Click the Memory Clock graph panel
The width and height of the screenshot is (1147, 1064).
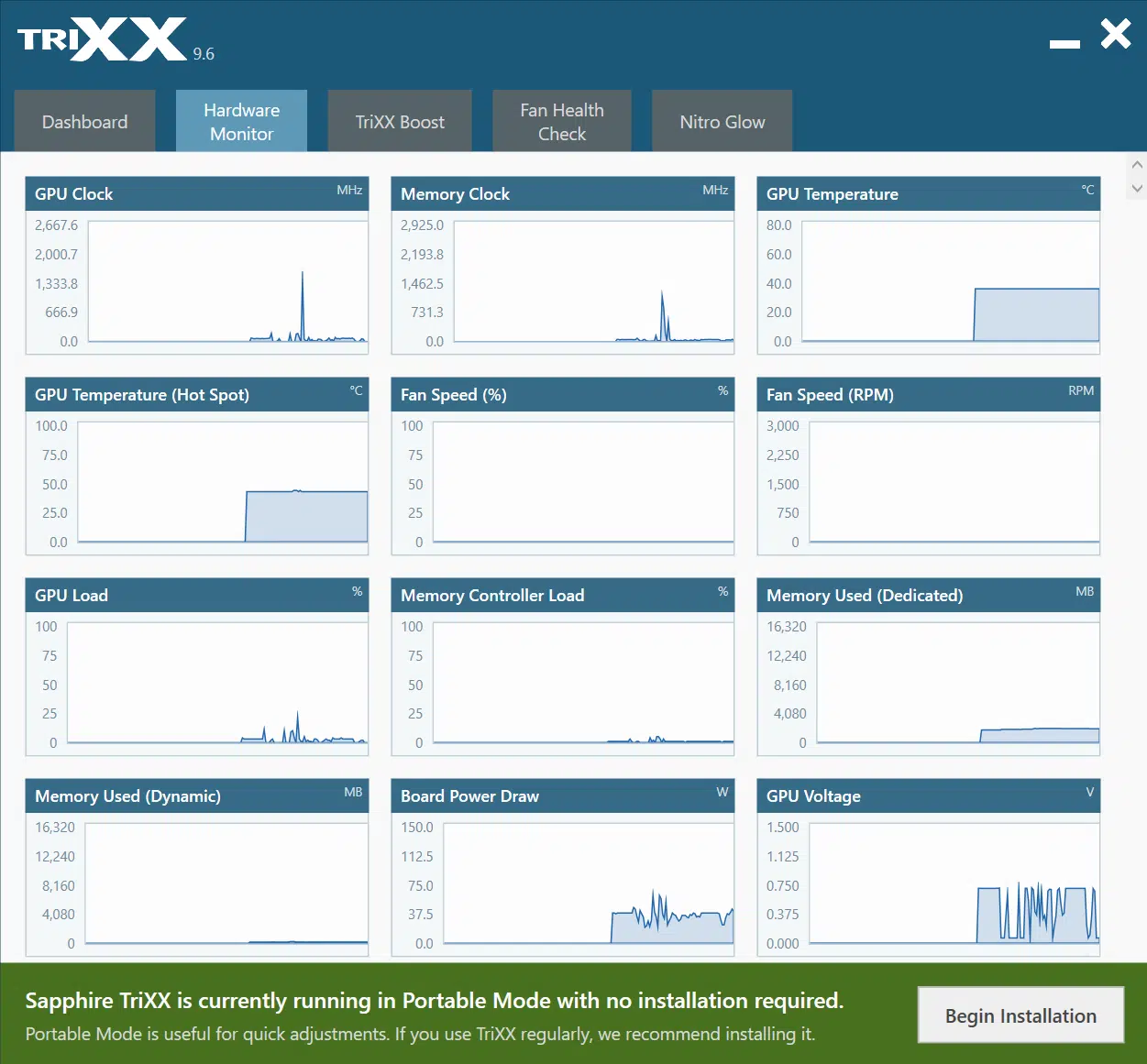pos(593,281)
